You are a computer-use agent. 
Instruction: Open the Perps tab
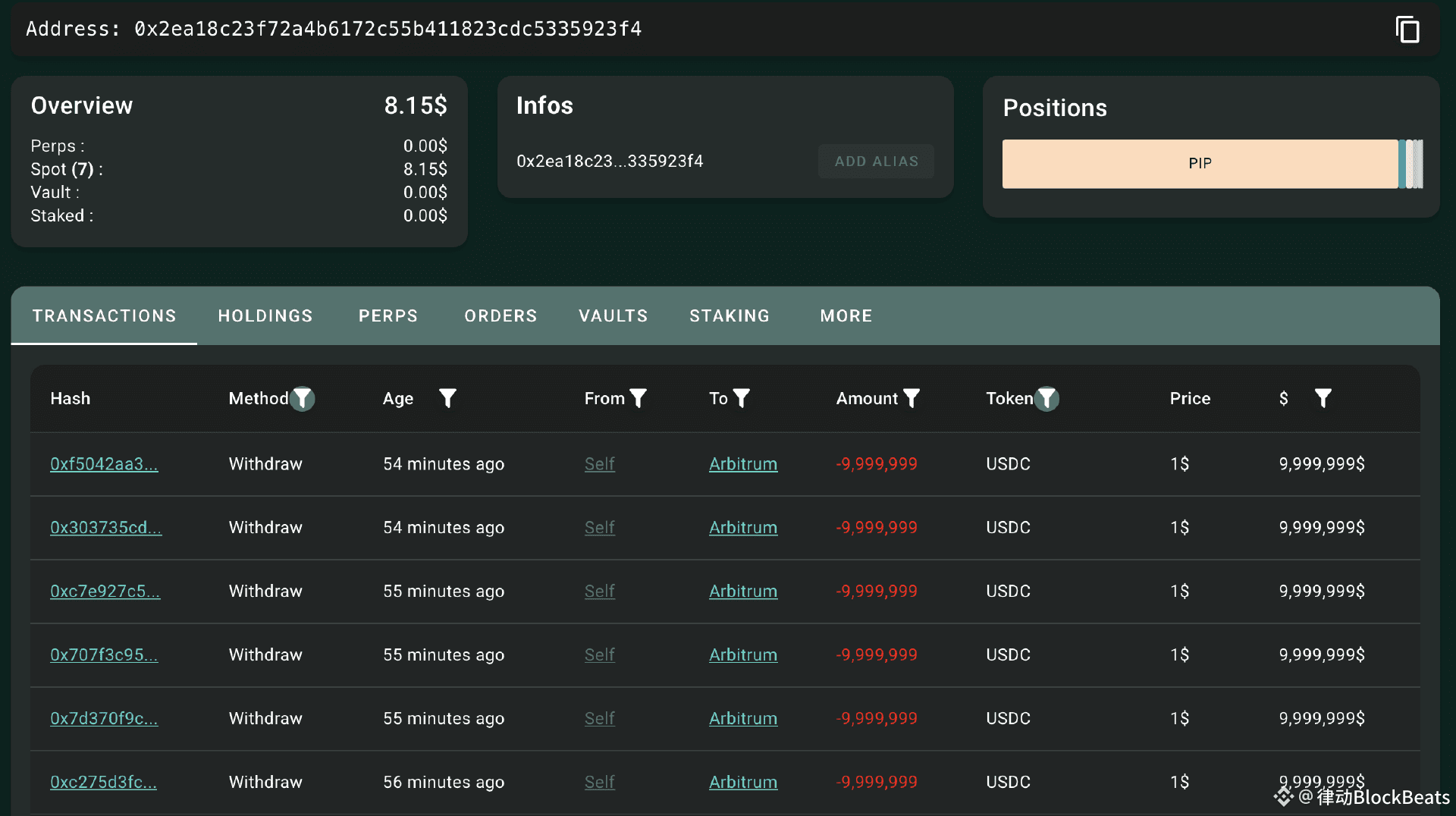pos(388,315)
